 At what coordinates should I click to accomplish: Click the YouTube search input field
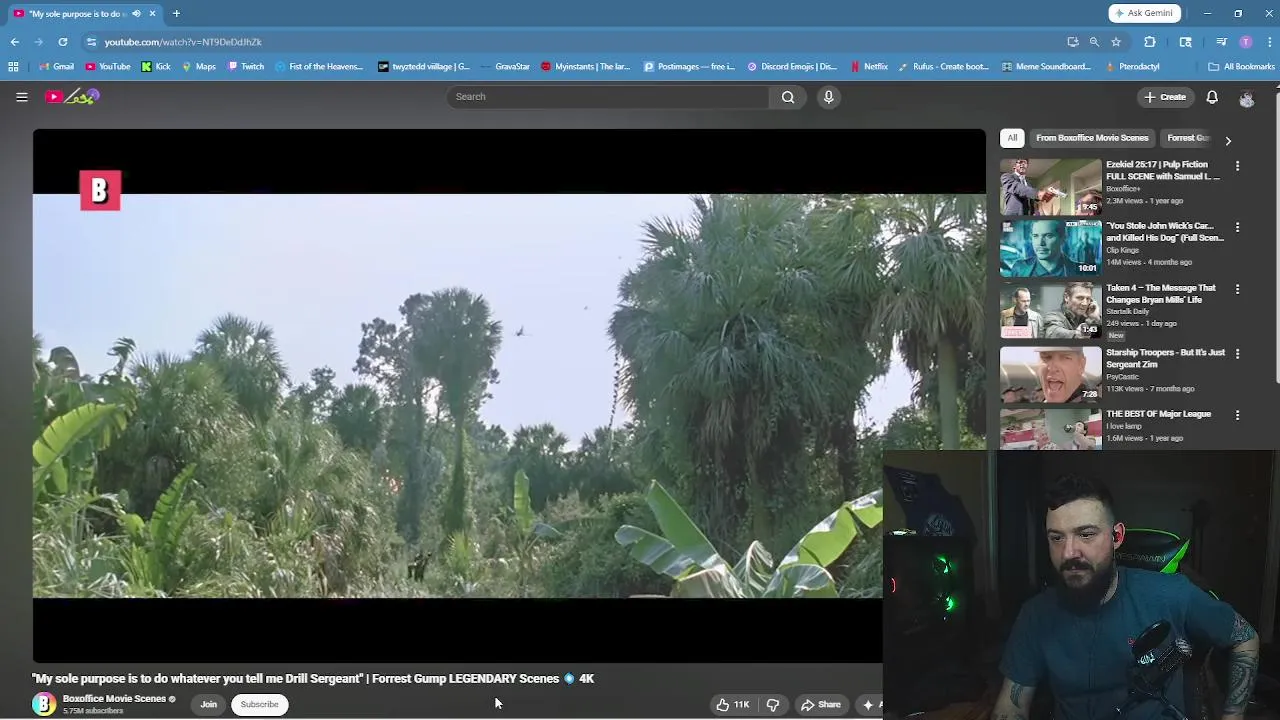pyautogui.click(x=607, y=97)
